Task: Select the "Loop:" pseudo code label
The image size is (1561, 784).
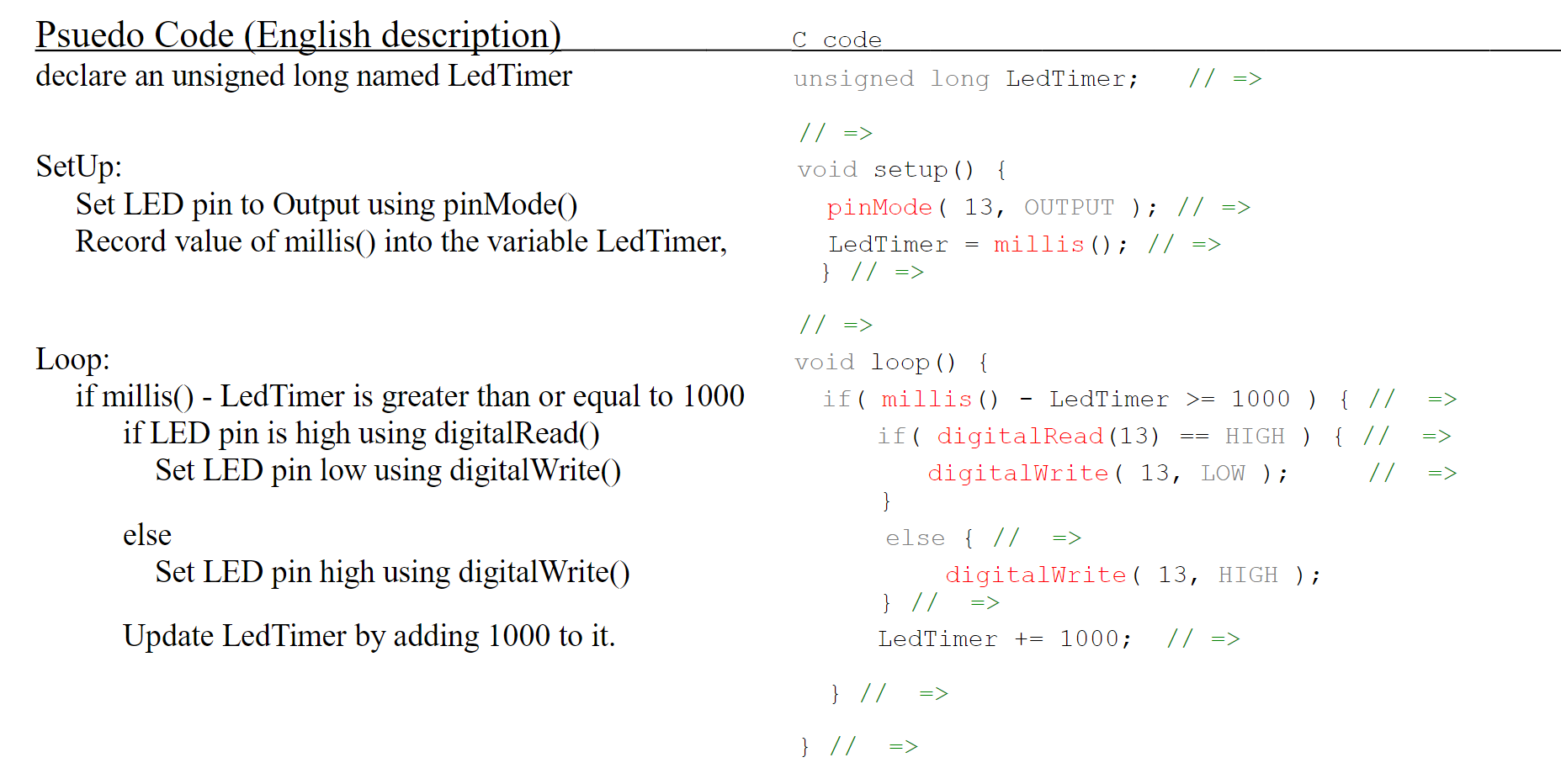Action: pos(72,358)
